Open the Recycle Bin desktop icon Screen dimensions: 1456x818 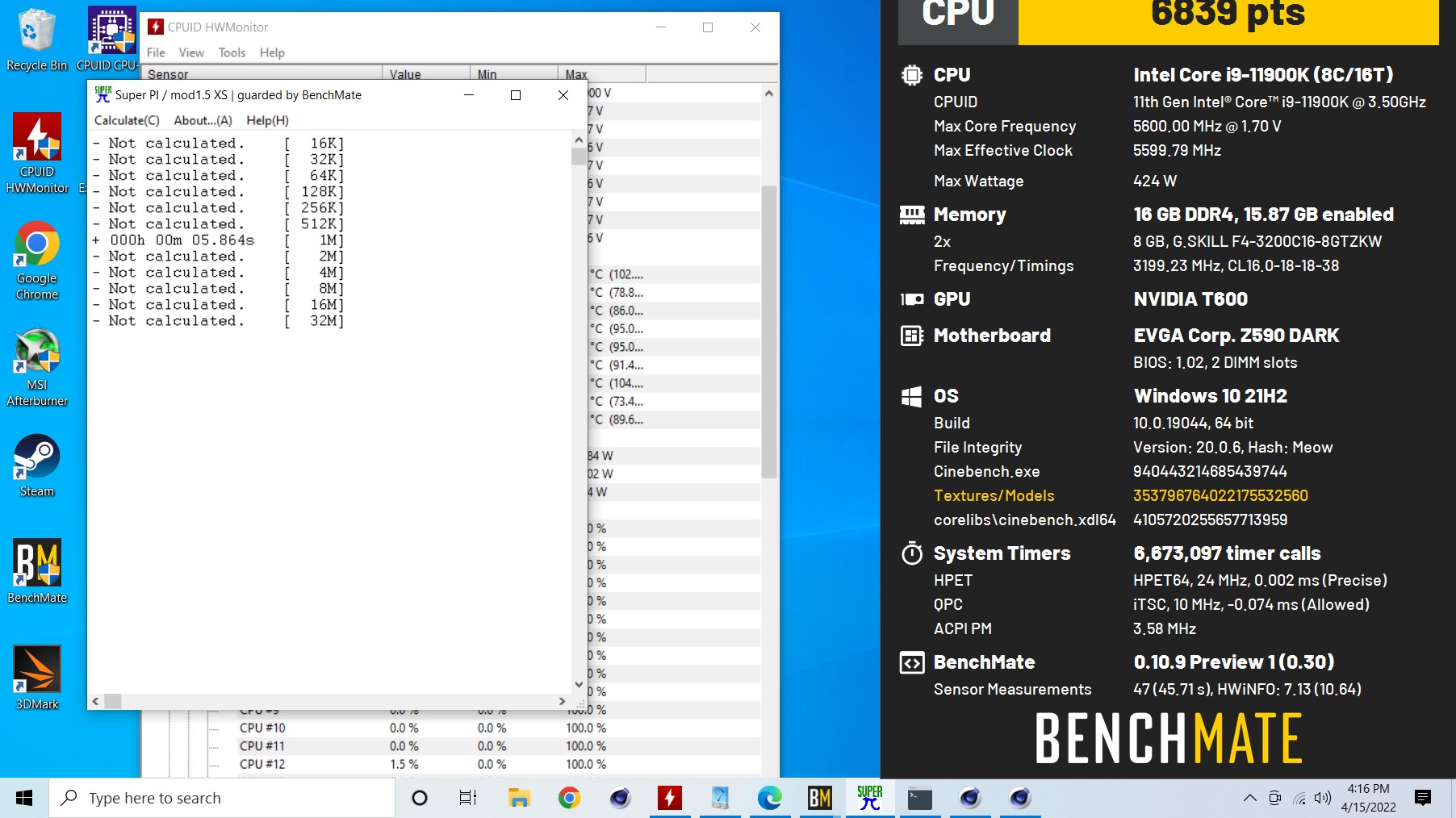(x=36, y=39)
